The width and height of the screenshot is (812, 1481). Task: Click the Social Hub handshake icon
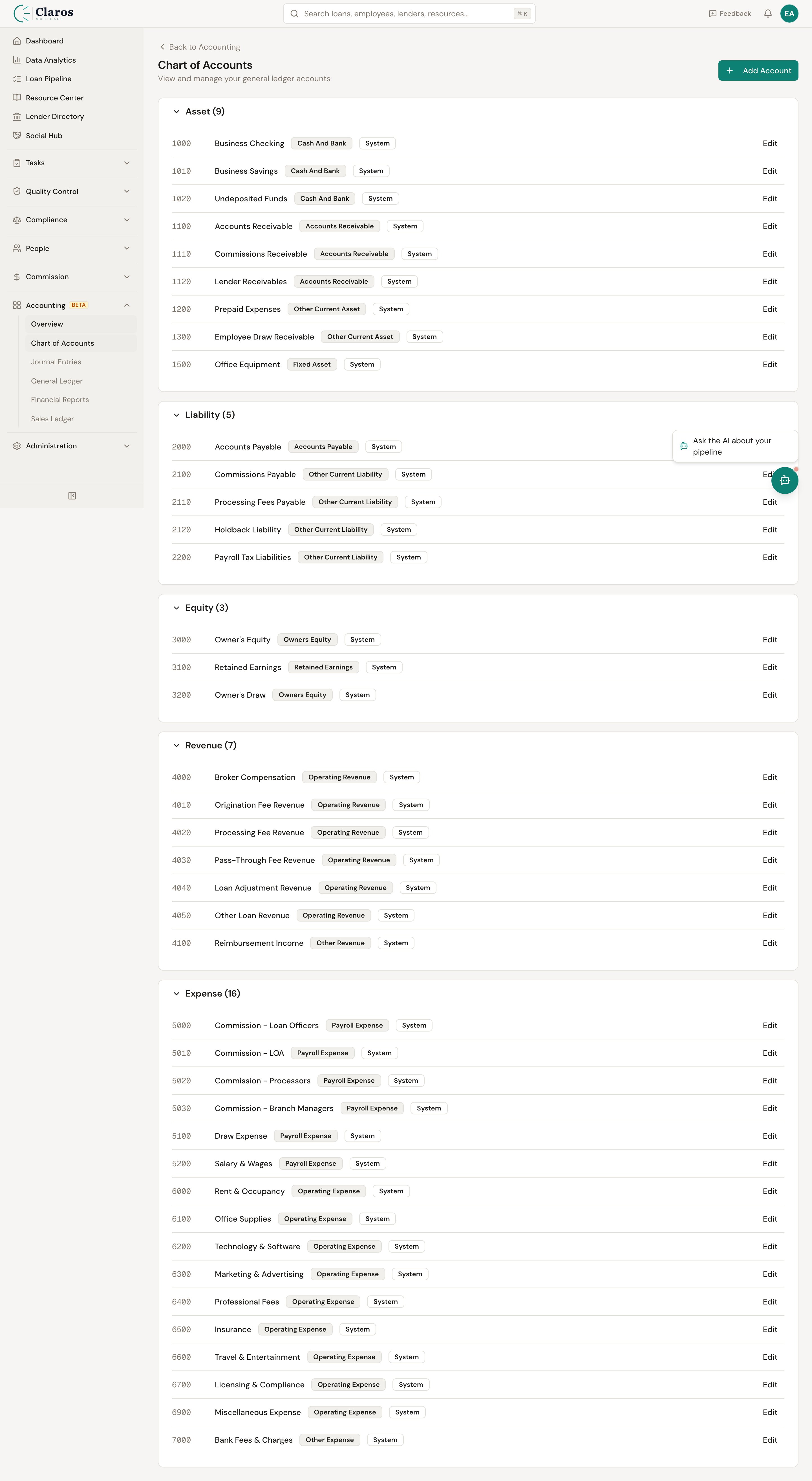(x=17, y=136)
